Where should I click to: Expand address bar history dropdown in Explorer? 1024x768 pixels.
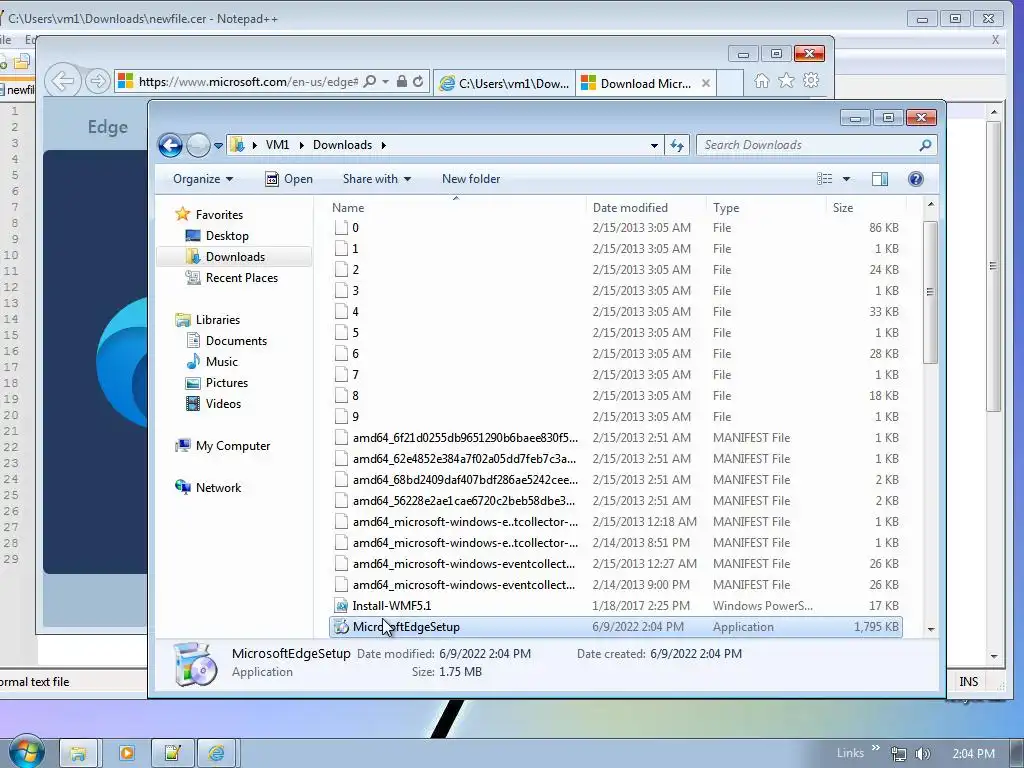click(654, 146)
